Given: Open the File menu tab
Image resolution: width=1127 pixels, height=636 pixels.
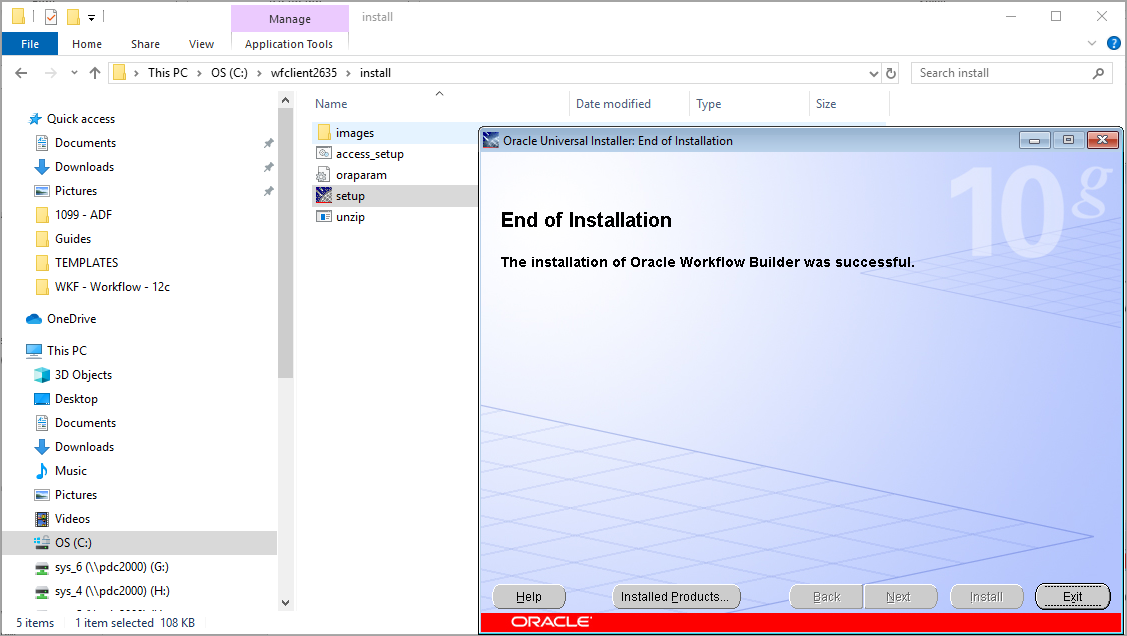Looking at the screenshot, I should click(30, 44).
